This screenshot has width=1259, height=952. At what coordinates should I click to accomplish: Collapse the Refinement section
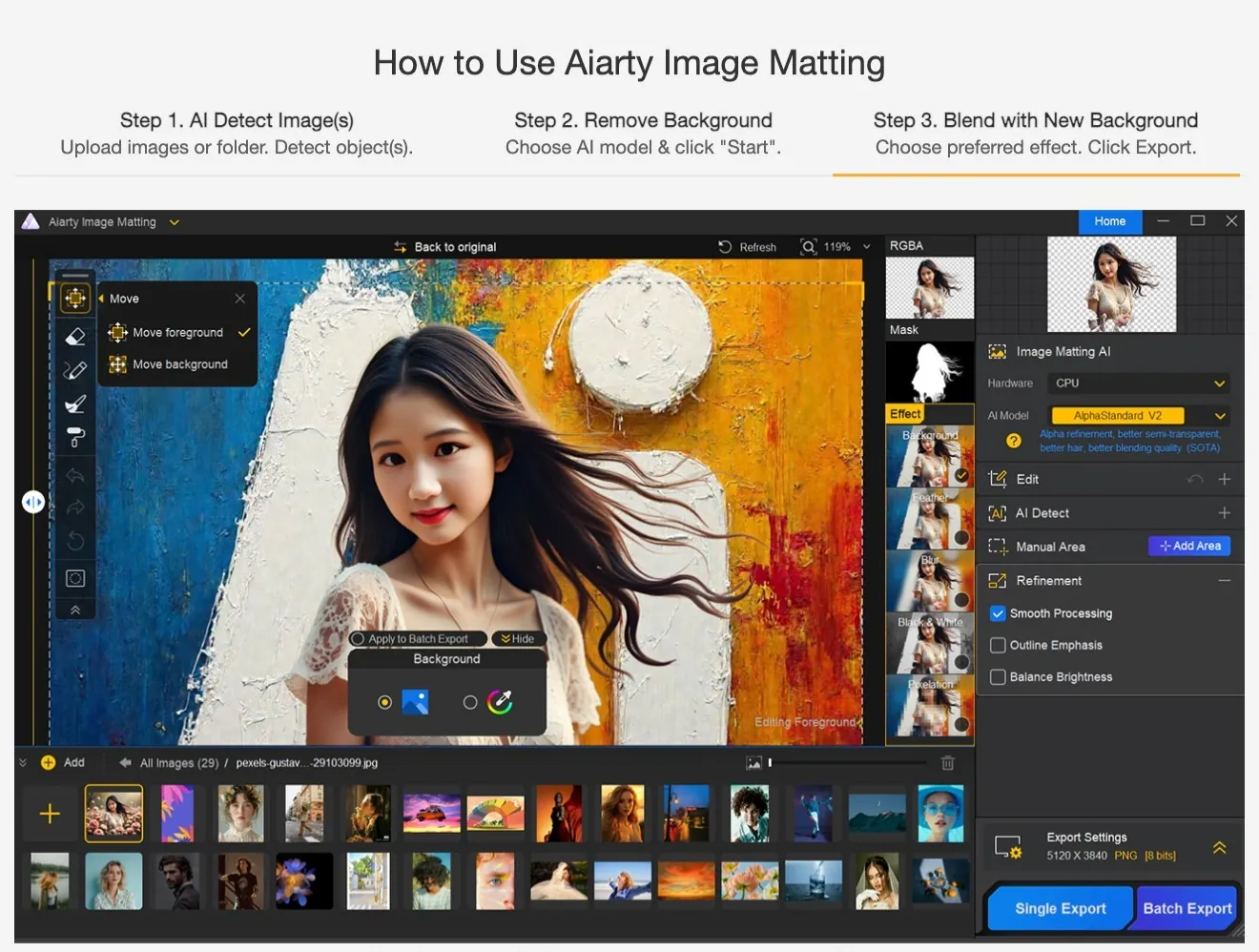click(x=1226, y=580)
